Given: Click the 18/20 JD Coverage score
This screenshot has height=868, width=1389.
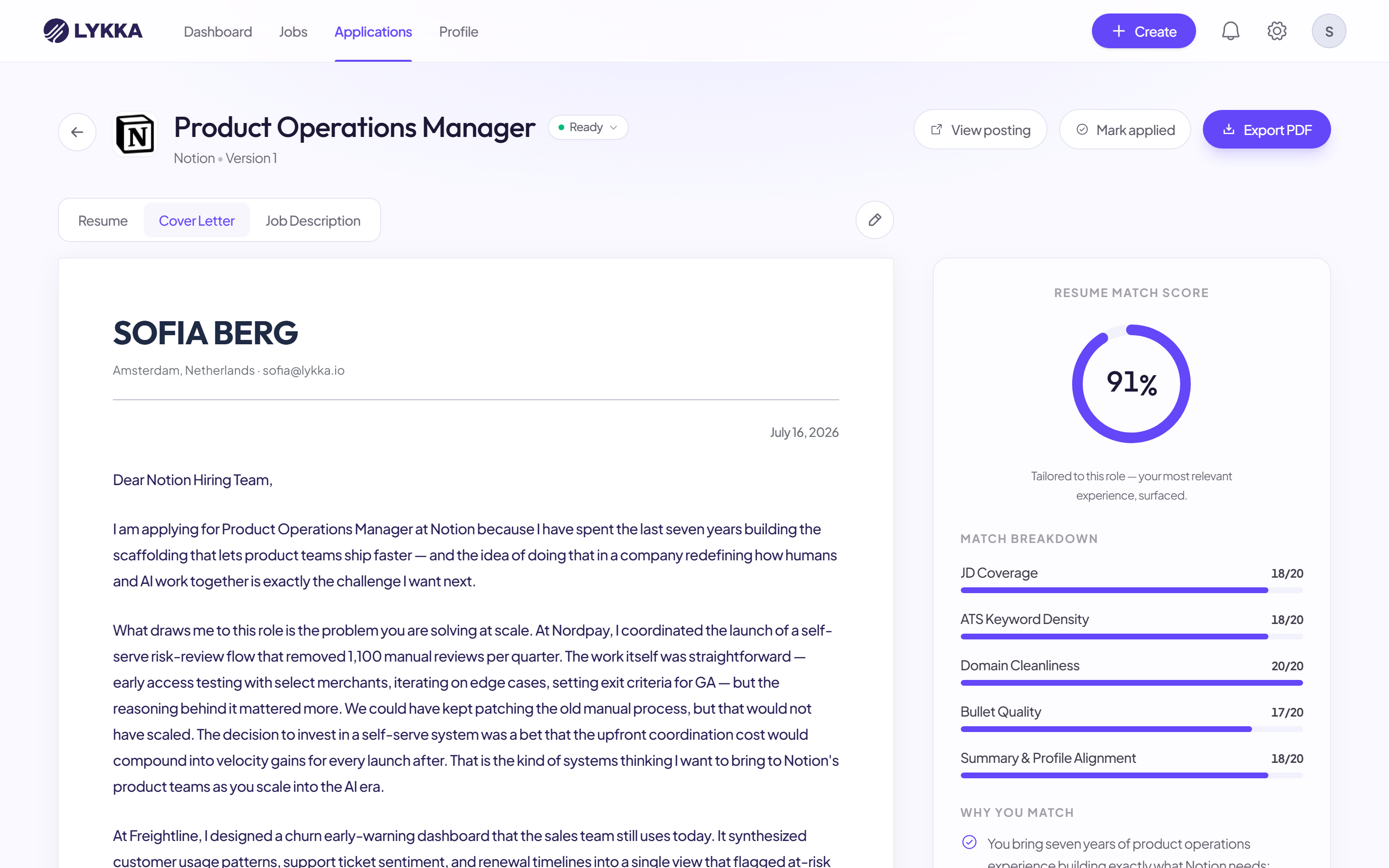Looking at the screenshot, I should [x=1287, y=573].
